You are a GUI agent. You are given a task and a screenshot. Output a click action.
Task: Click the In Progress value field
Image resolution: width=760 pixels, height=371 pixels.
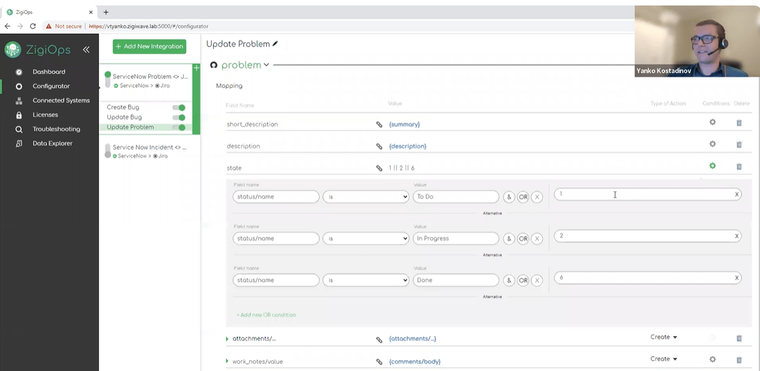pos(456,239)
